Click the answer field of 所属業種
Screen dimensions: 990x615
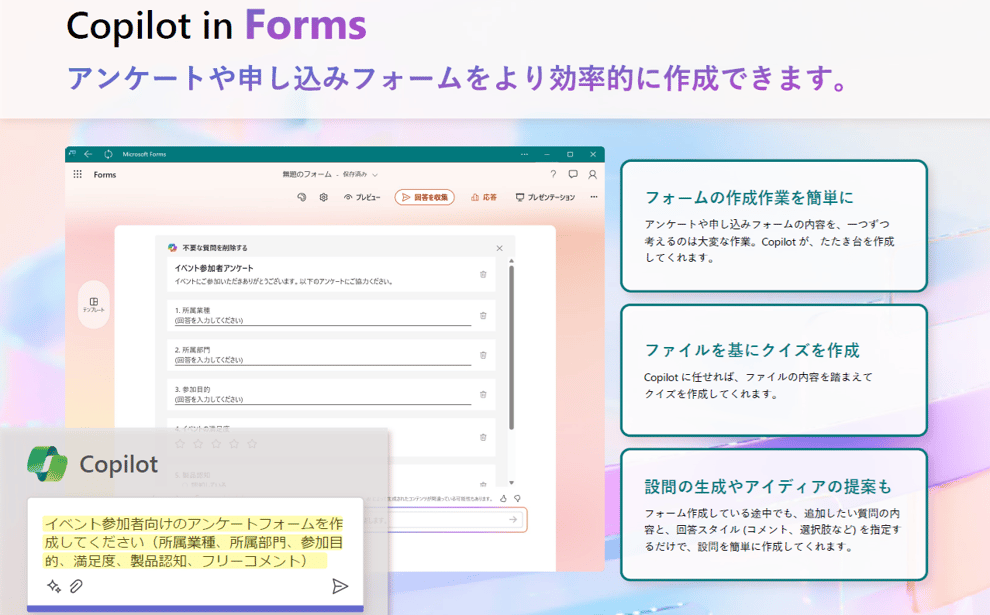[x=323, y=321]
